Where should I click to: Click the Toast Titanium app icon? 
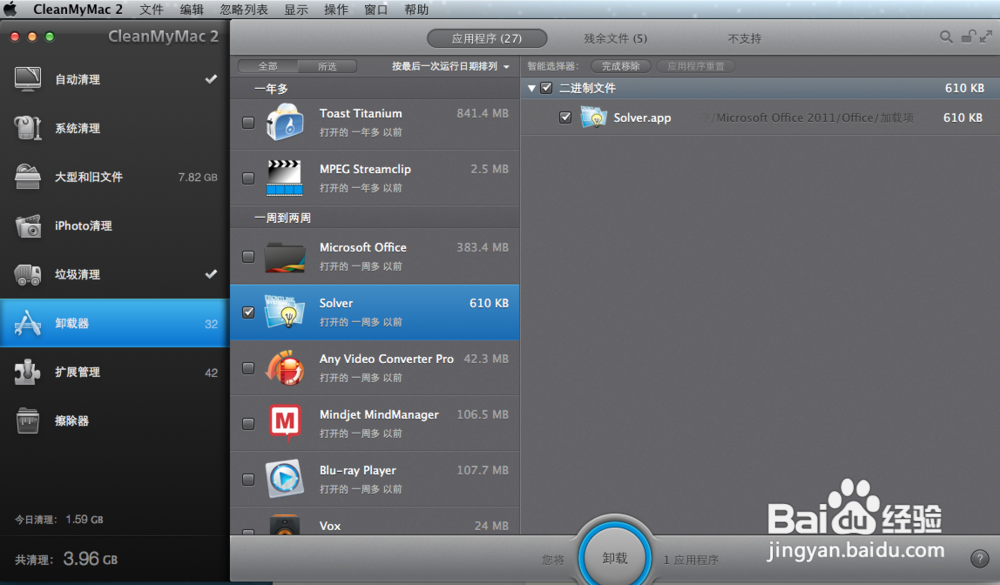pyautogui.click(x=284, y=122)
